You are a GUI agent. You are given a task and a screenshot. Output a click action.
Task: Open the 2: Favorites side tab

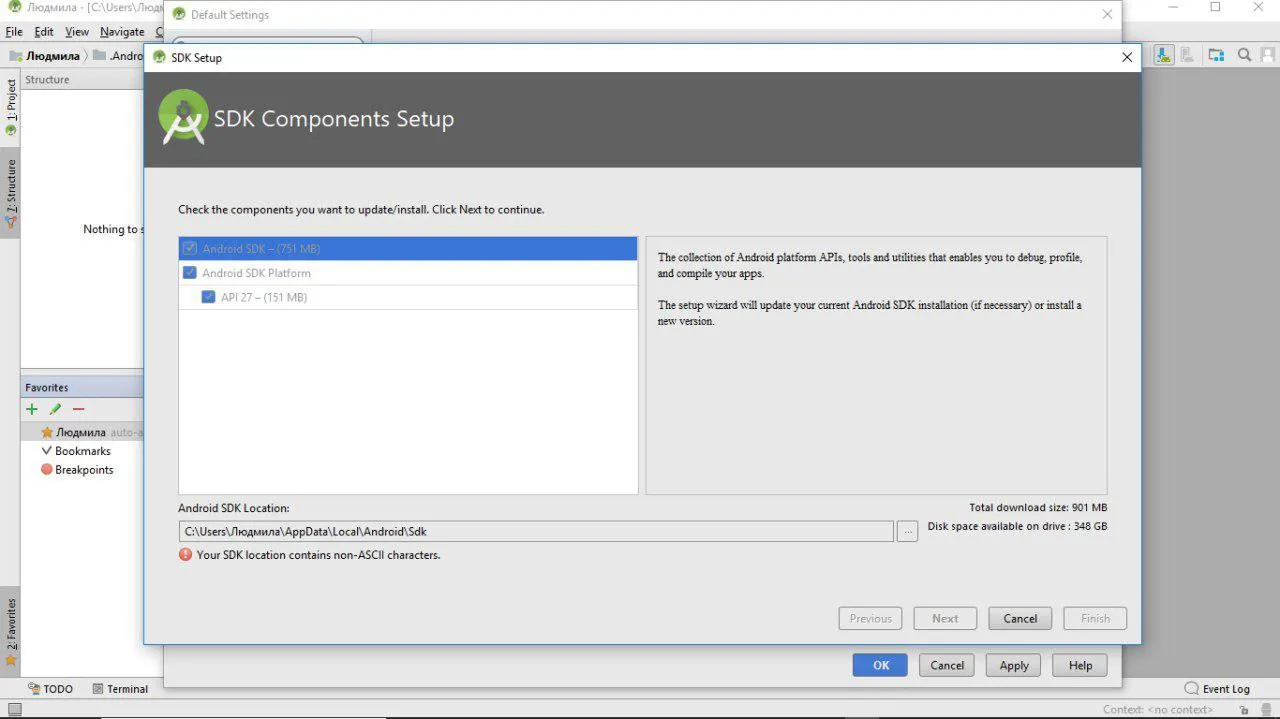(11, 632)
